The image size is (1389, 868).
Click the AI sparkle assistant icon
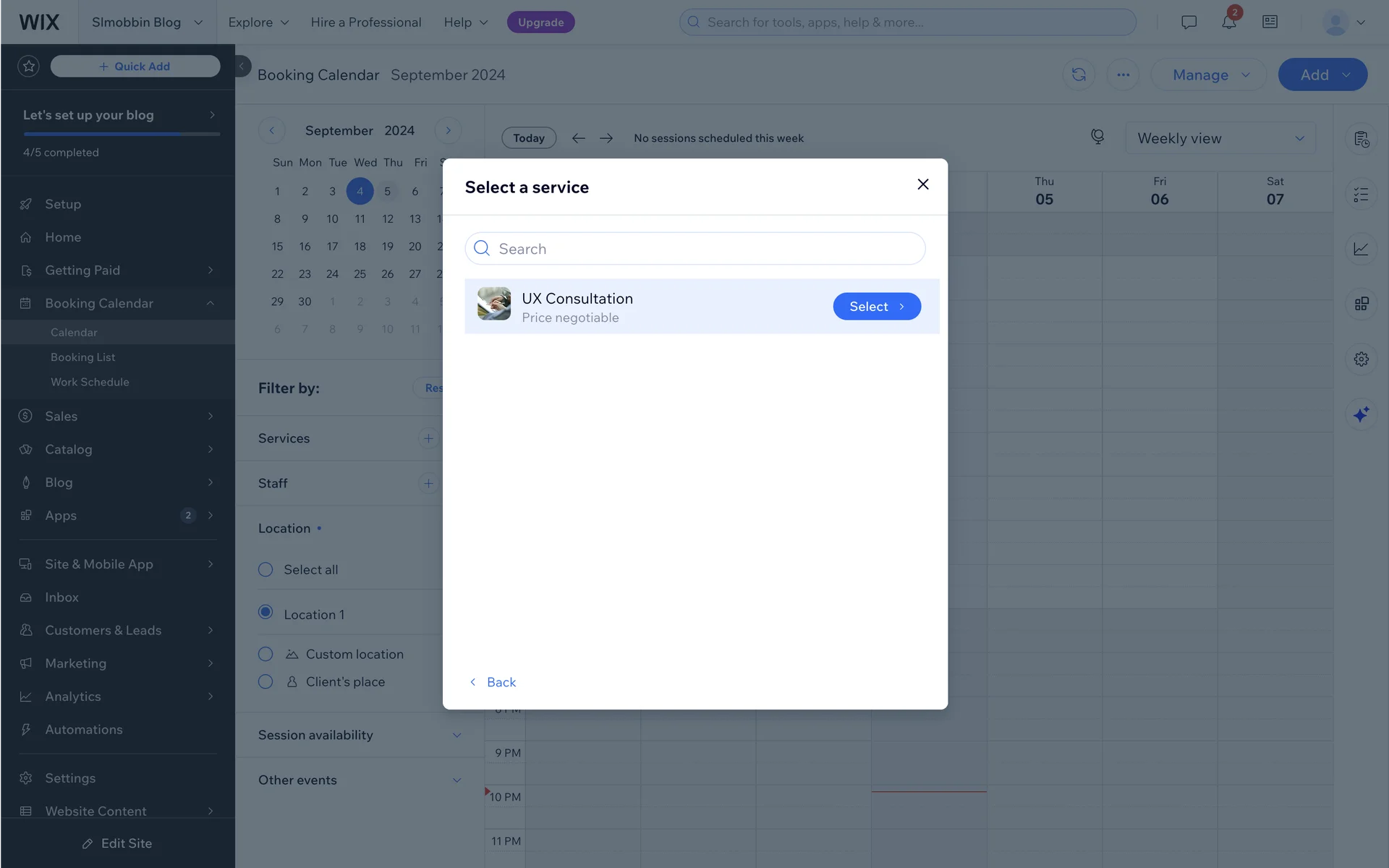point(1361,414)
